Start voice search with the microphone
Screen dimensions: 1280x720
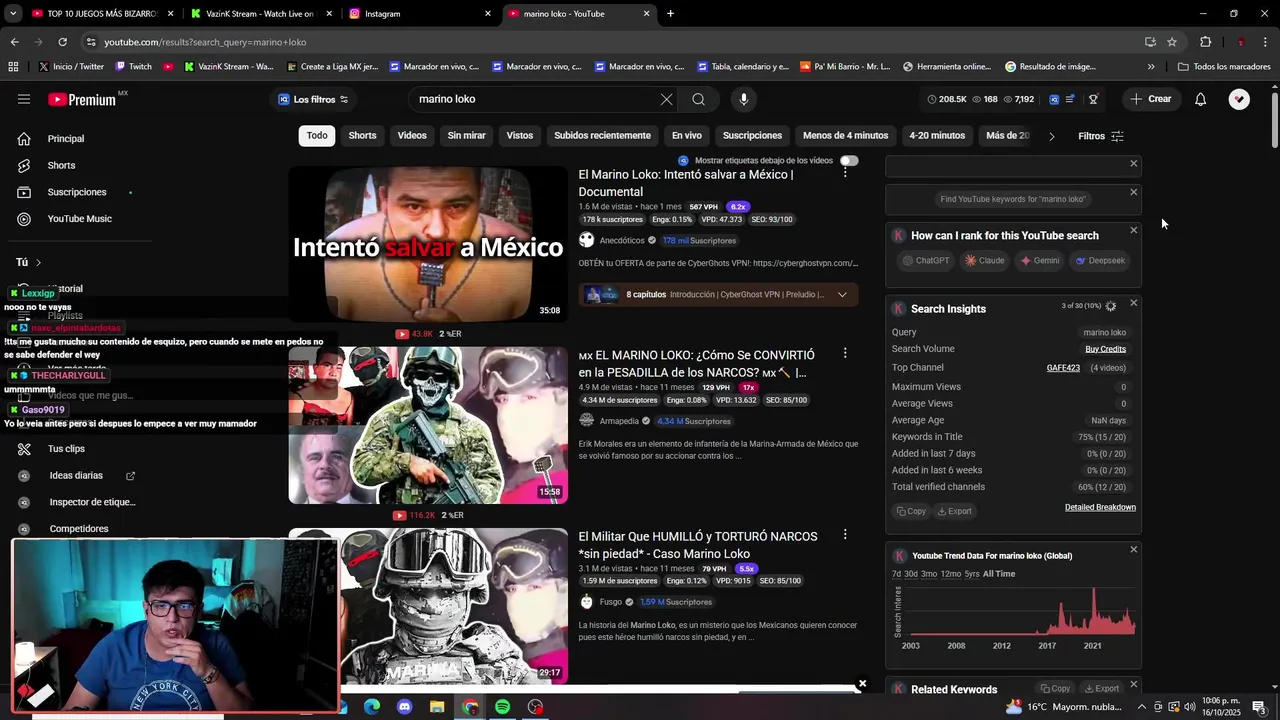coord(743,99)
